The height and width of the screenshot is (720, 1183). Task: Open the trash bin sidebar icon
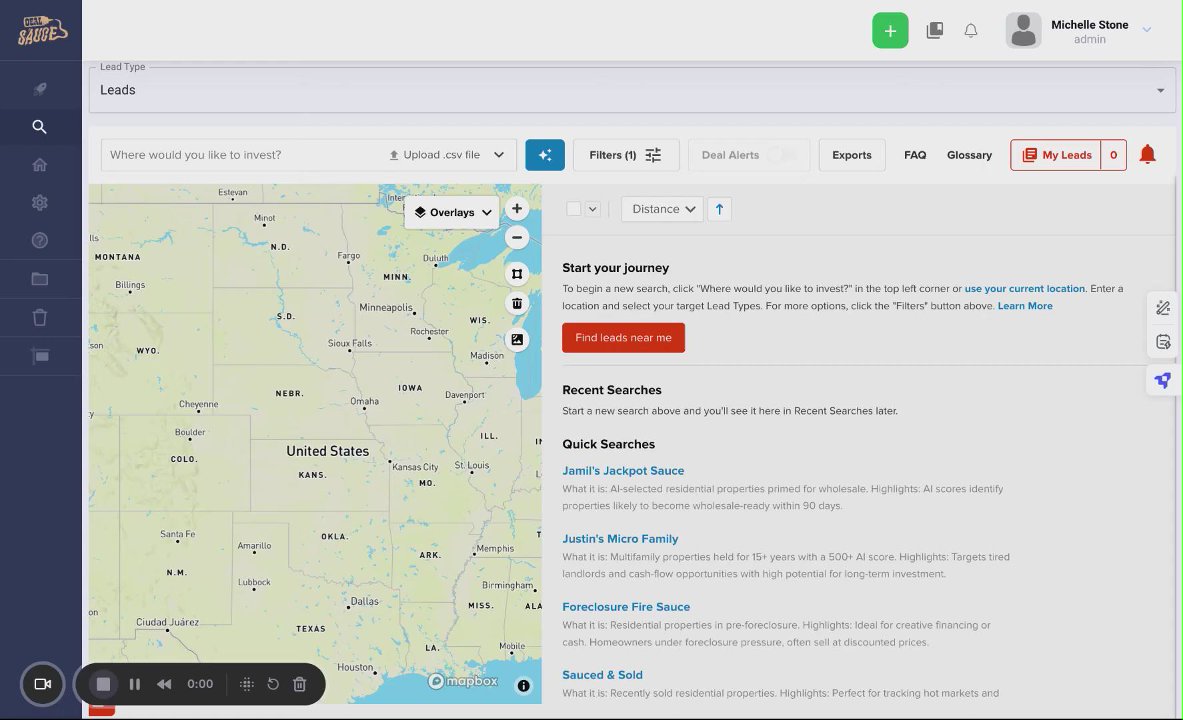40,317
